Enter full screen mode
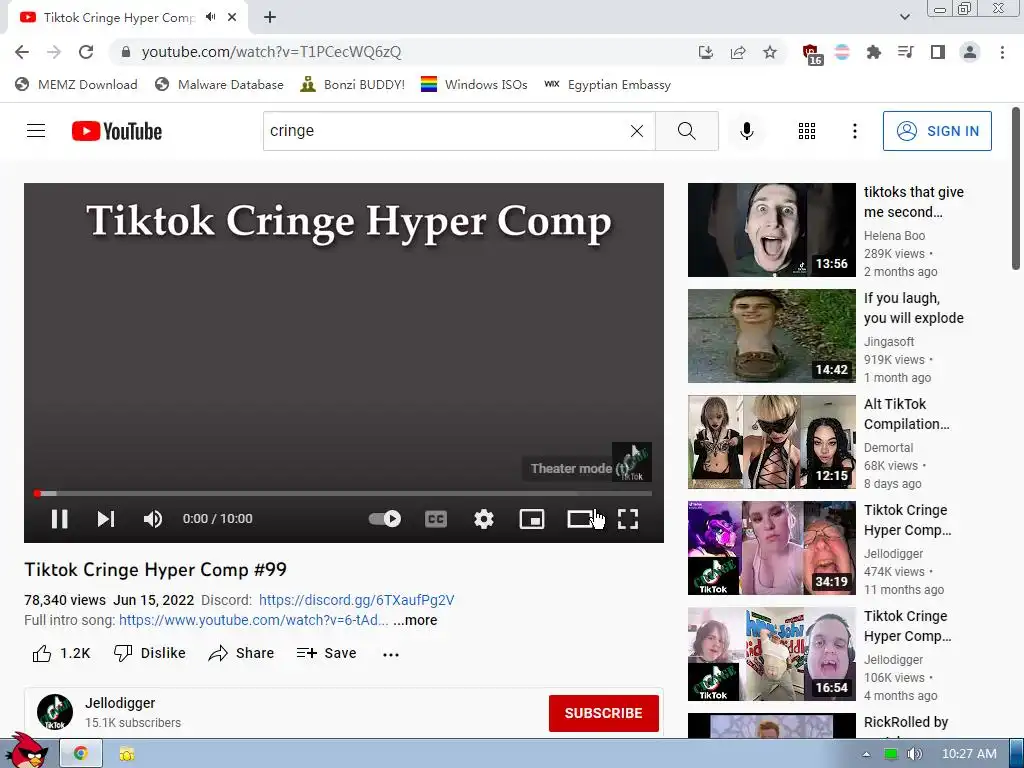Viewport: 1024px width, 768px height. pyautogui.click(x=628, y=519)
